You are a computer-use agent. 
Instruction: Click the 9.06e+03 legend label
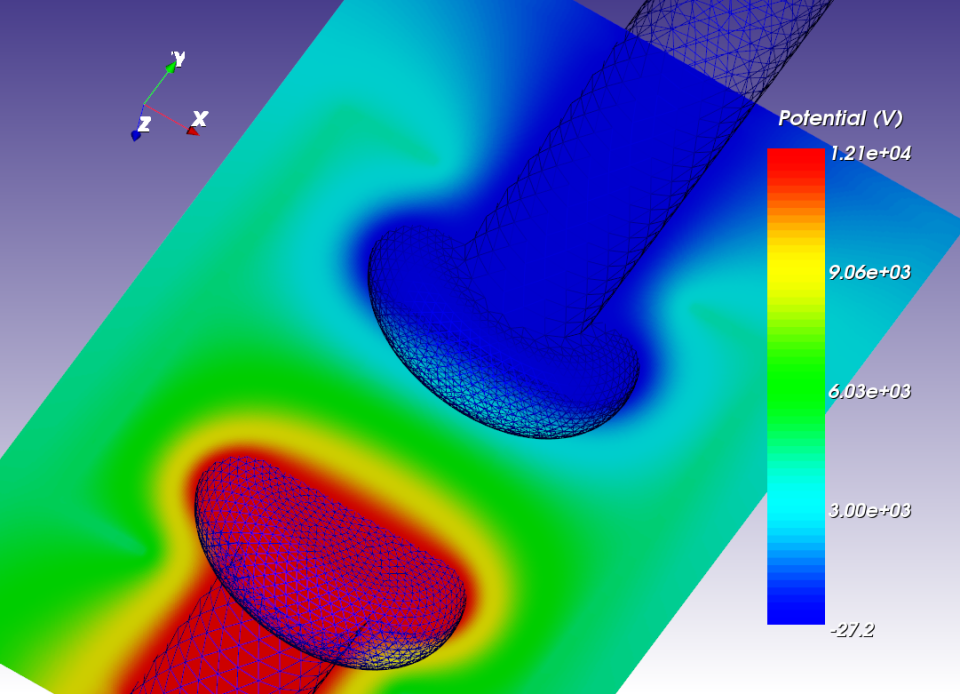[x=869, y=272]
